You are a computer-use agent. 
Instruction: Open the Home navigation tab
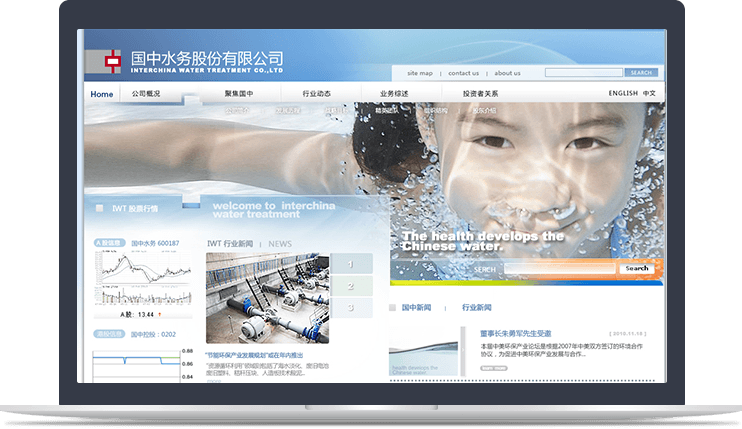point(102,94)
